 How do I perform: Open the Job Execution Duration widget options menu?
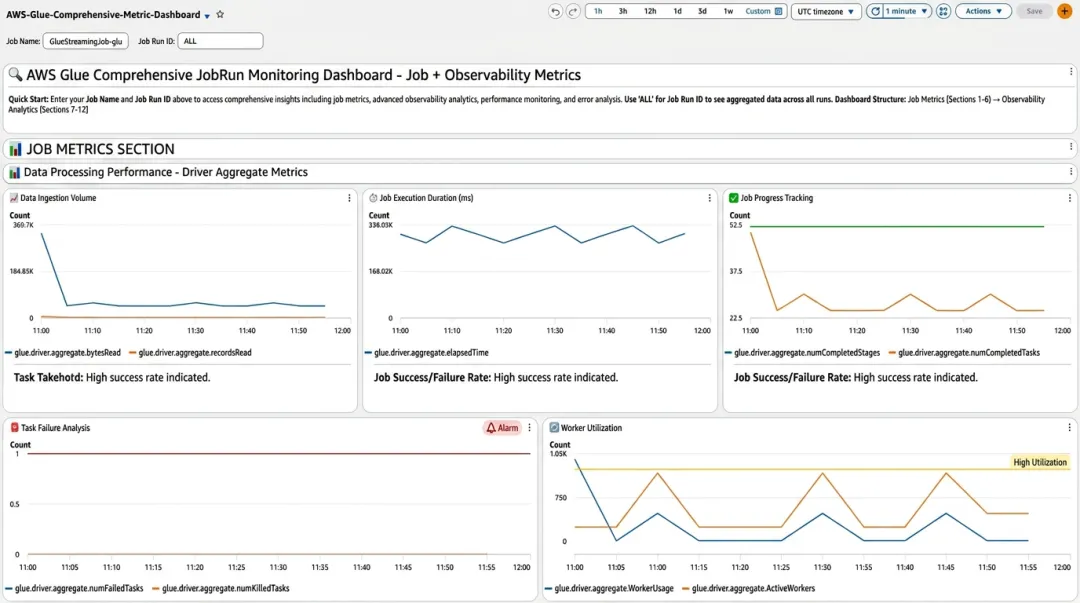(x=709, y=198)
